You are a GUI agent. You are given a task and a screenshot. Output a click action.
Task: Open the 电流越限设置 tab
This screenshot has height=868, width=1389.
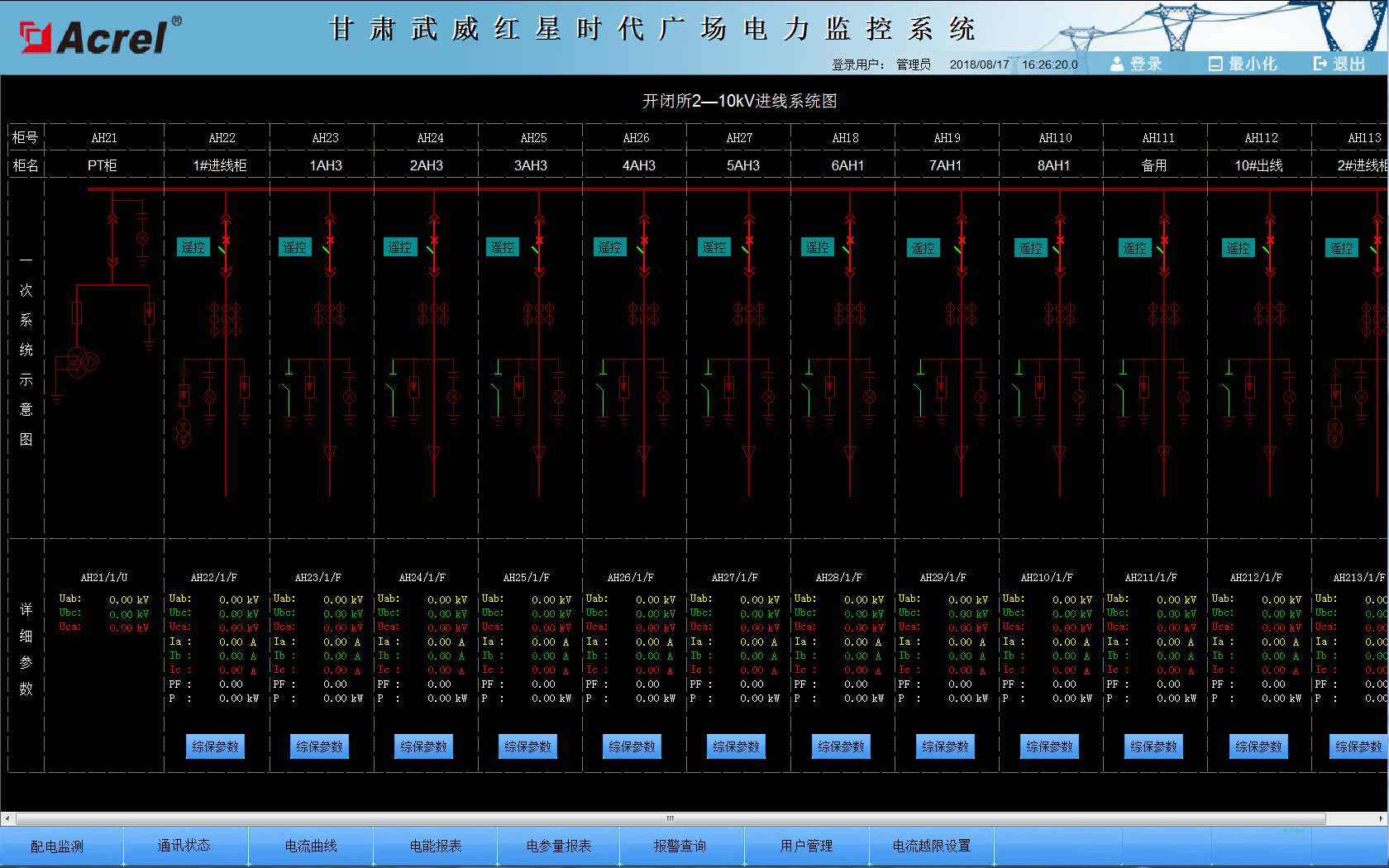[x=932, y=847]
